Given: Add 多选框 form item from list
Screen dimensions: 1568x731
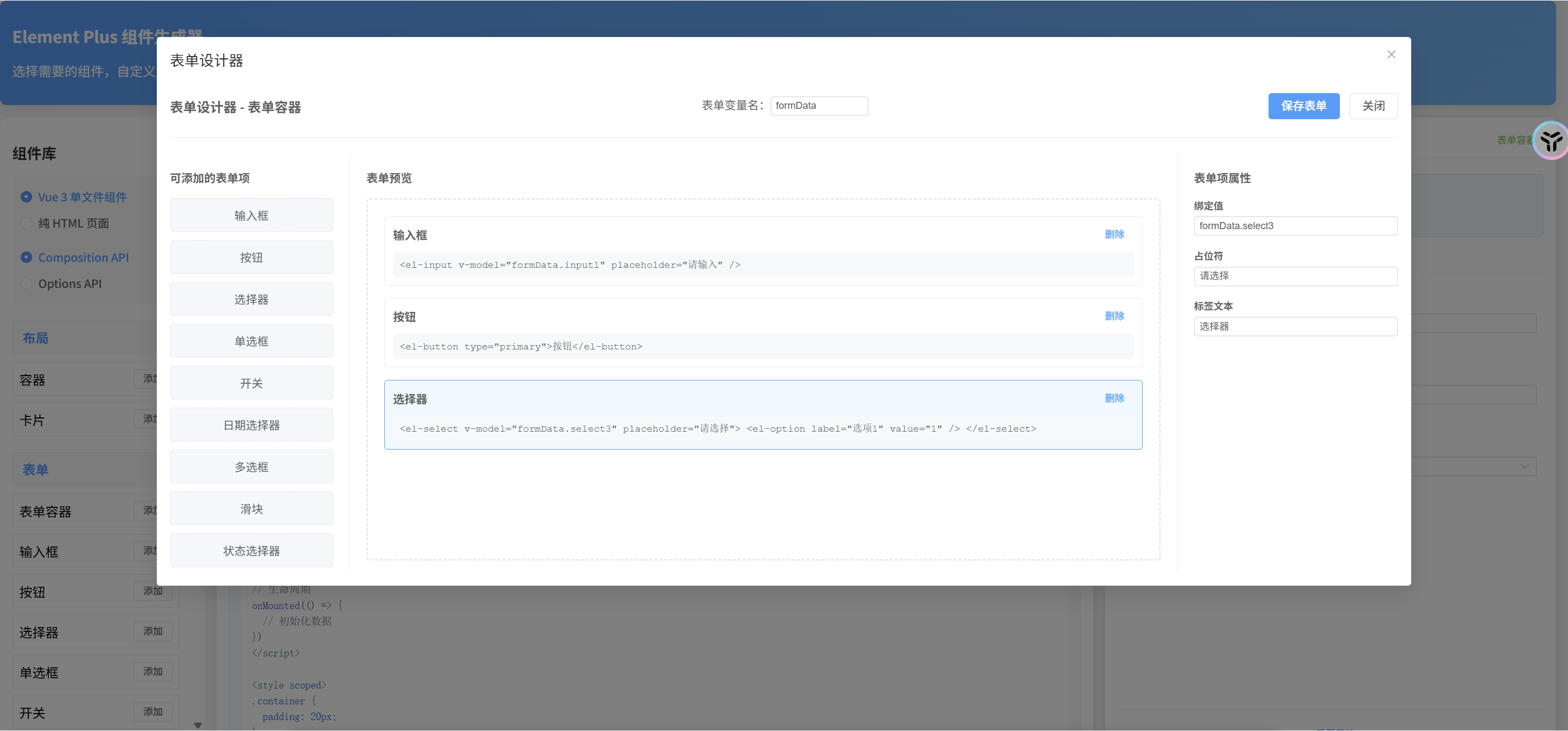Looking at the screenshot, I should click(x=251, y=468).
